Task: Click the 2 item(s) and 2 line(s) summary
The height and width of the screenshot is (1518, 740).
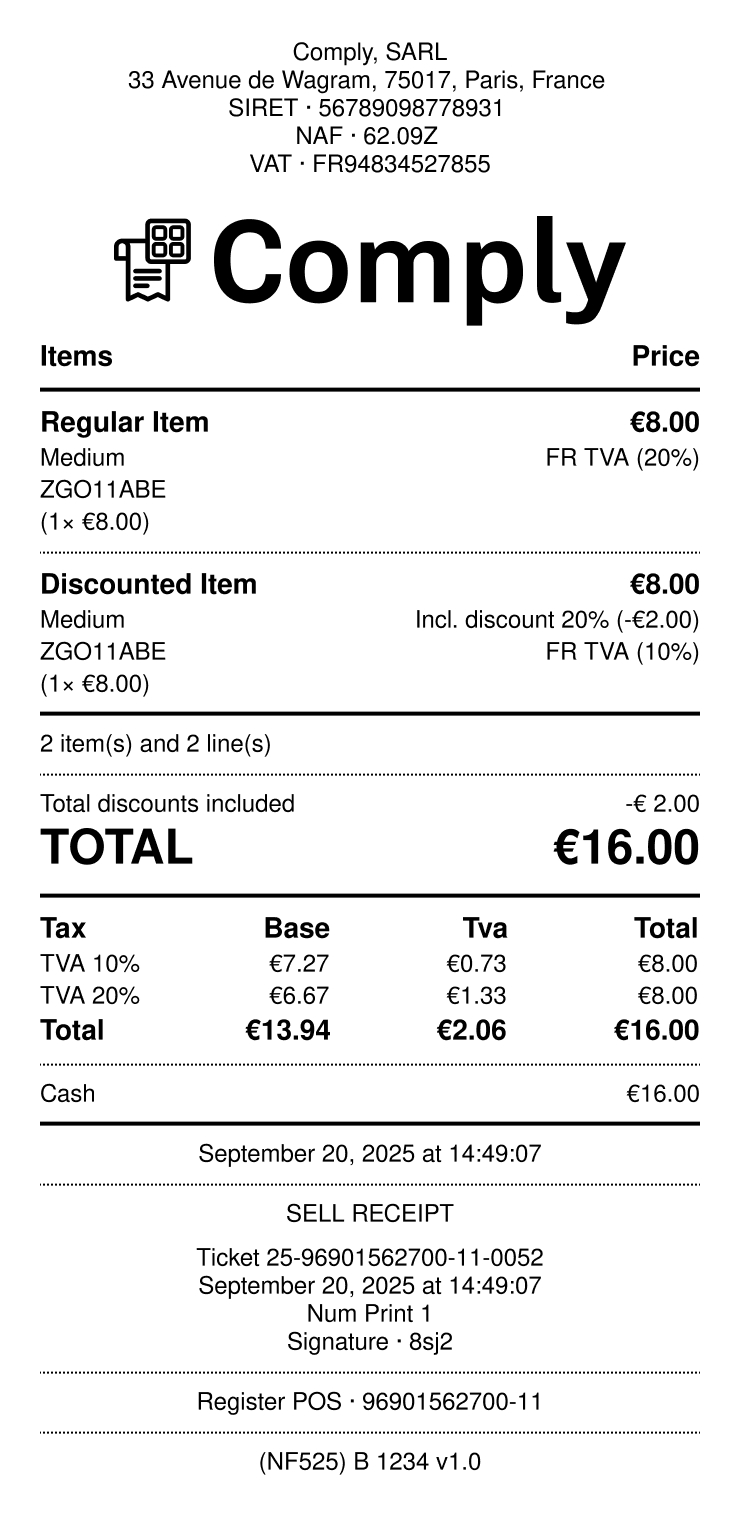Action: tap(155, 744)
